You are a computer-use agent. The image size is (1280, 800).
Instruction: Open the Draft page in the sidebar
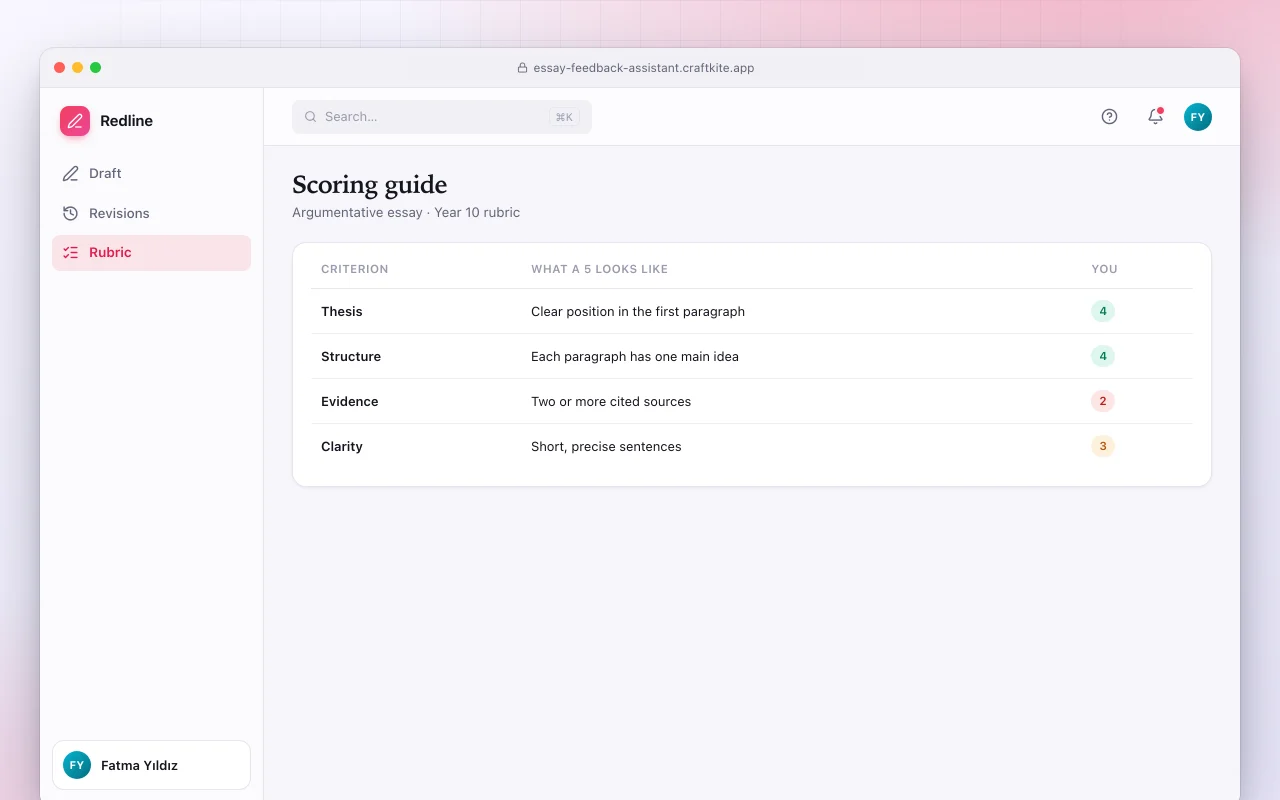tap(151, 173)
